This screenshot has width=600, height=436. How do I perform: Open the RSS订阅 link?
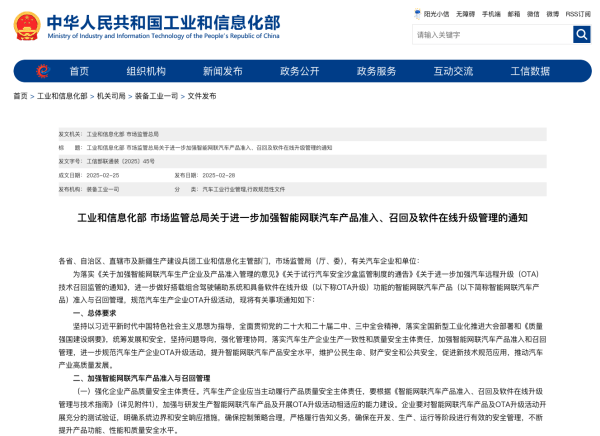[578, 14]
